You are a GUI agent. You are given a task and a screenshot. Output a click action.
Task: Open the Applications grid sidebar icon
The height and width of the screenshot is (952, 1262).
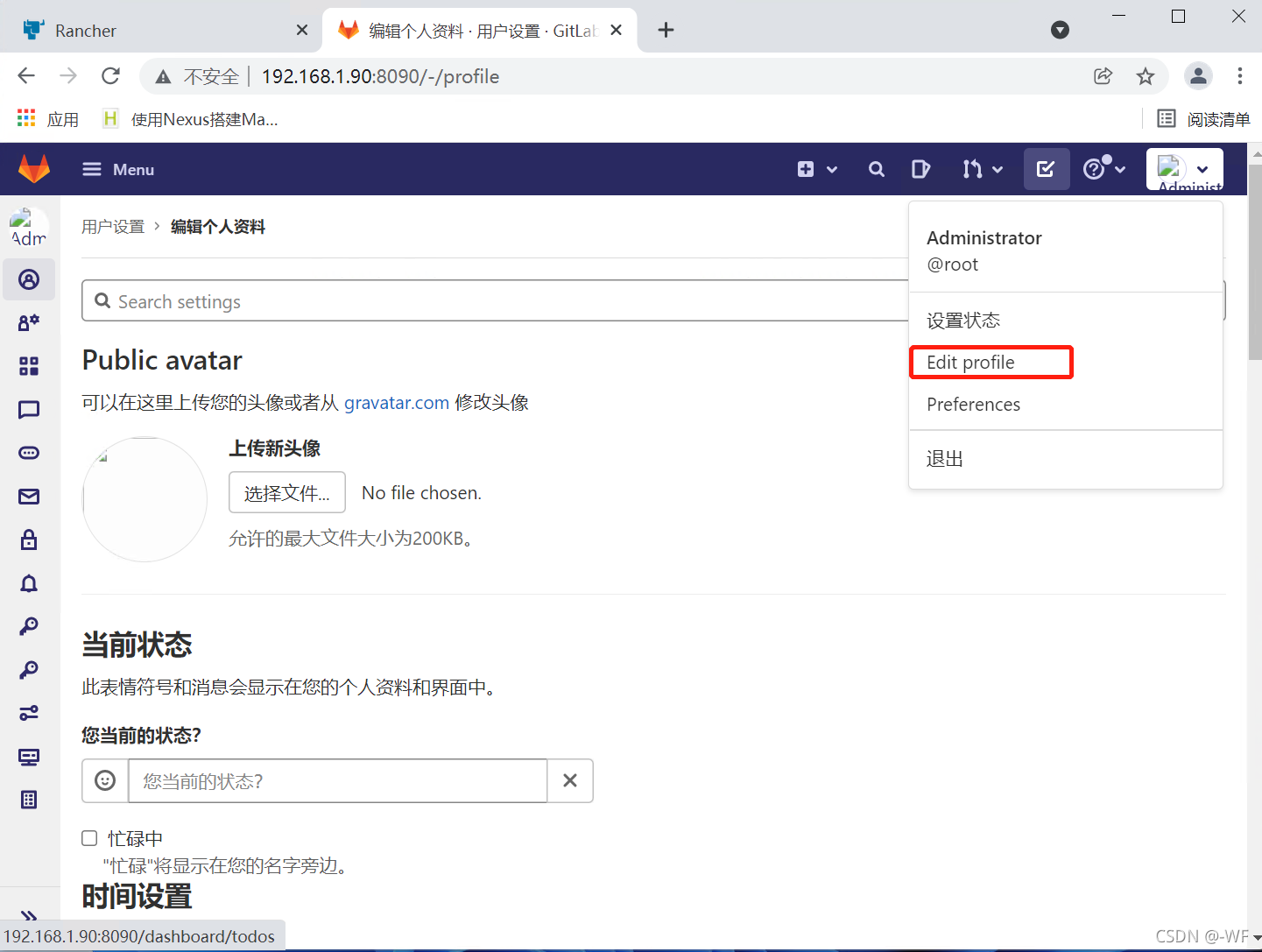tap(29, 366)
